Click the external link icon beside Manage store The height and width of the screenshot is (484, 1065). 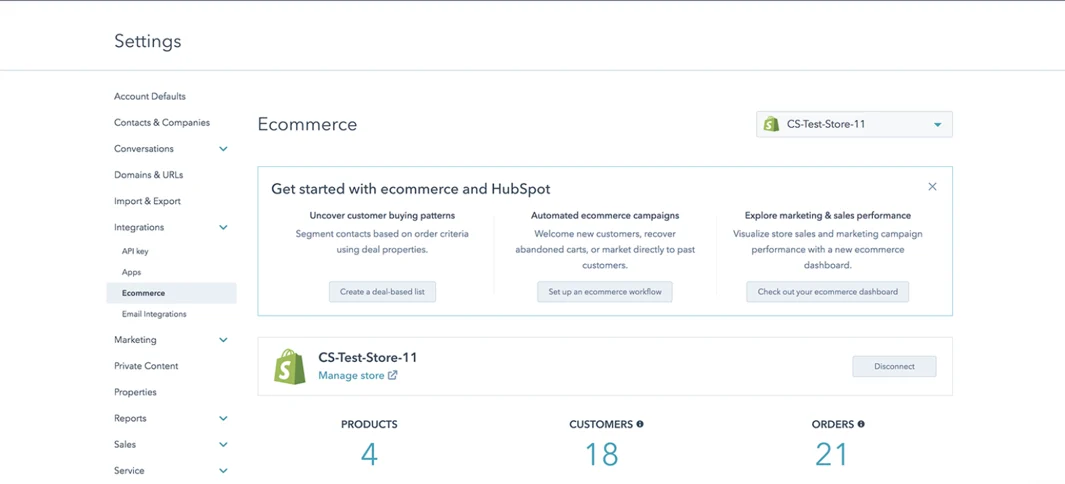392,375
